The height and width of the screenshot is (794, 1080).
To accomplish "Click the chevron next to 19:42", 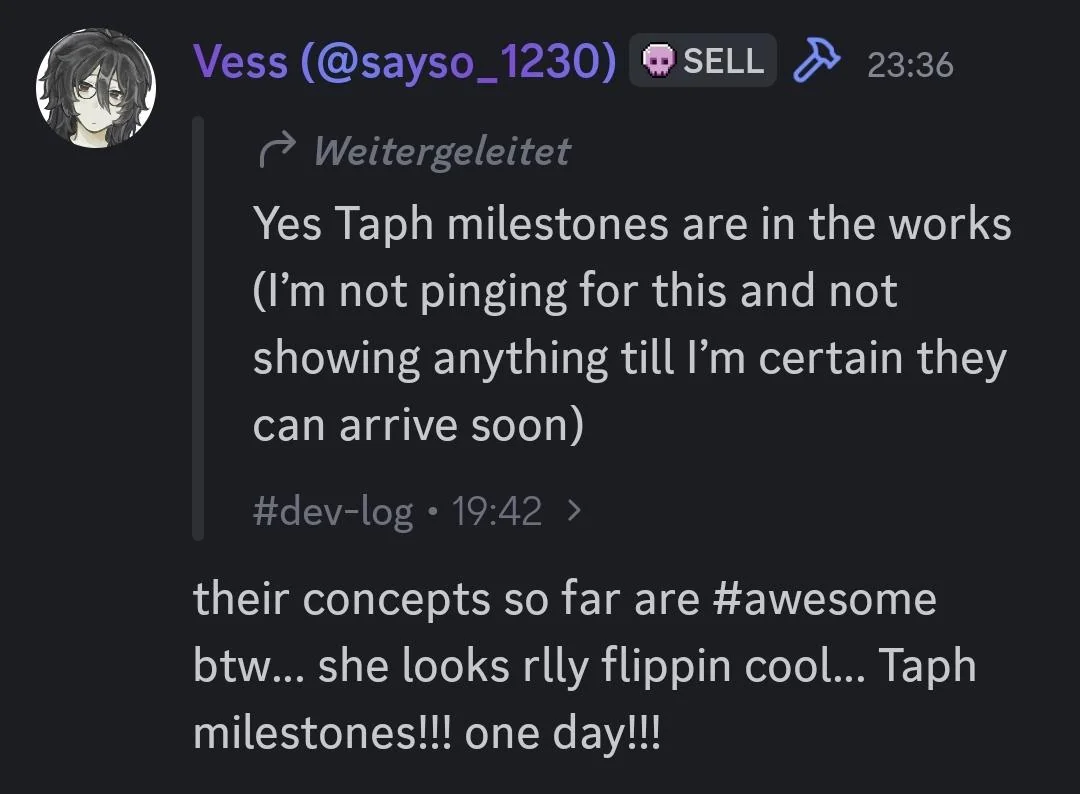I will pos(573,512).
